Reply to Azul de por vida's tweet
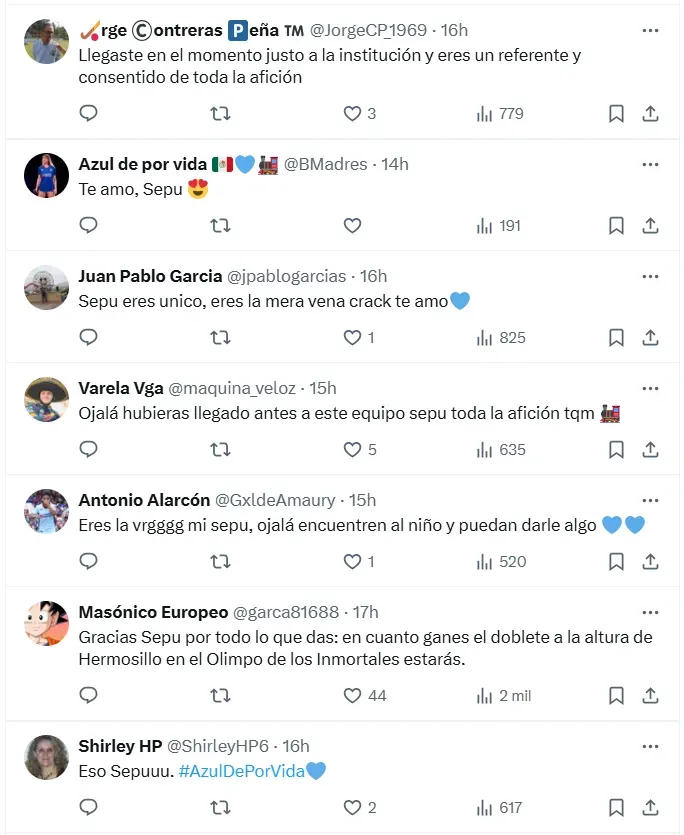 click(x=88, y=225)
